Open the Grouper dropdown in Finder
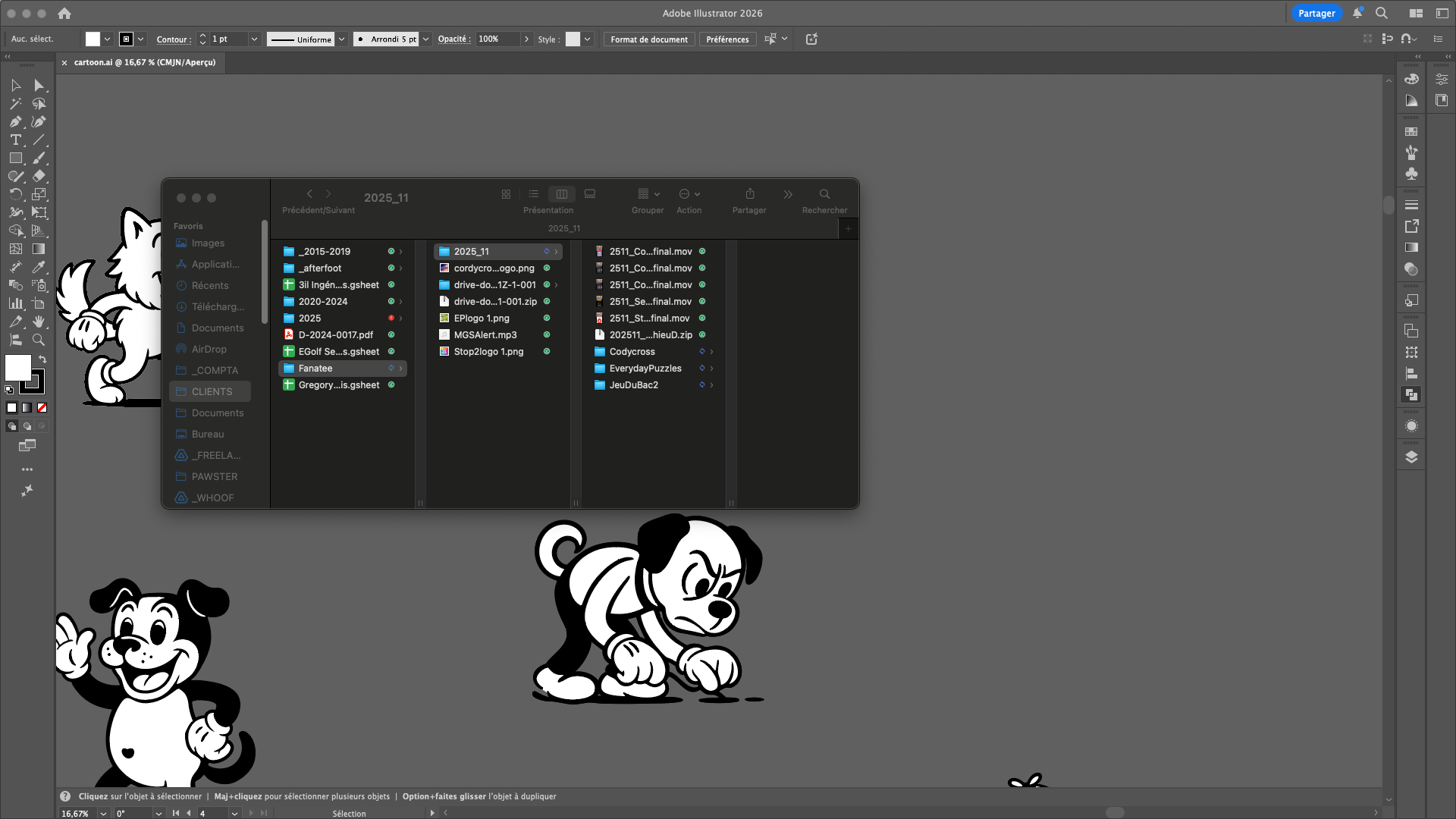The image size is (1456, 819). 648,194
